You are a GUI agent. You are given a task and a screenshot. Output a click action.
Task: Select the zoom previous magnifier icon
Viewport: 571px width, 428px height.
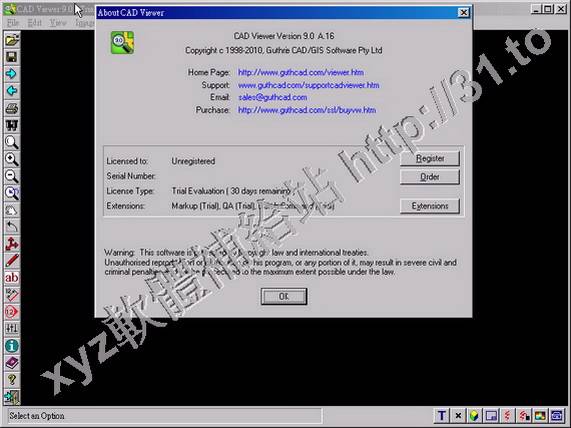click(x=12, y=193)
